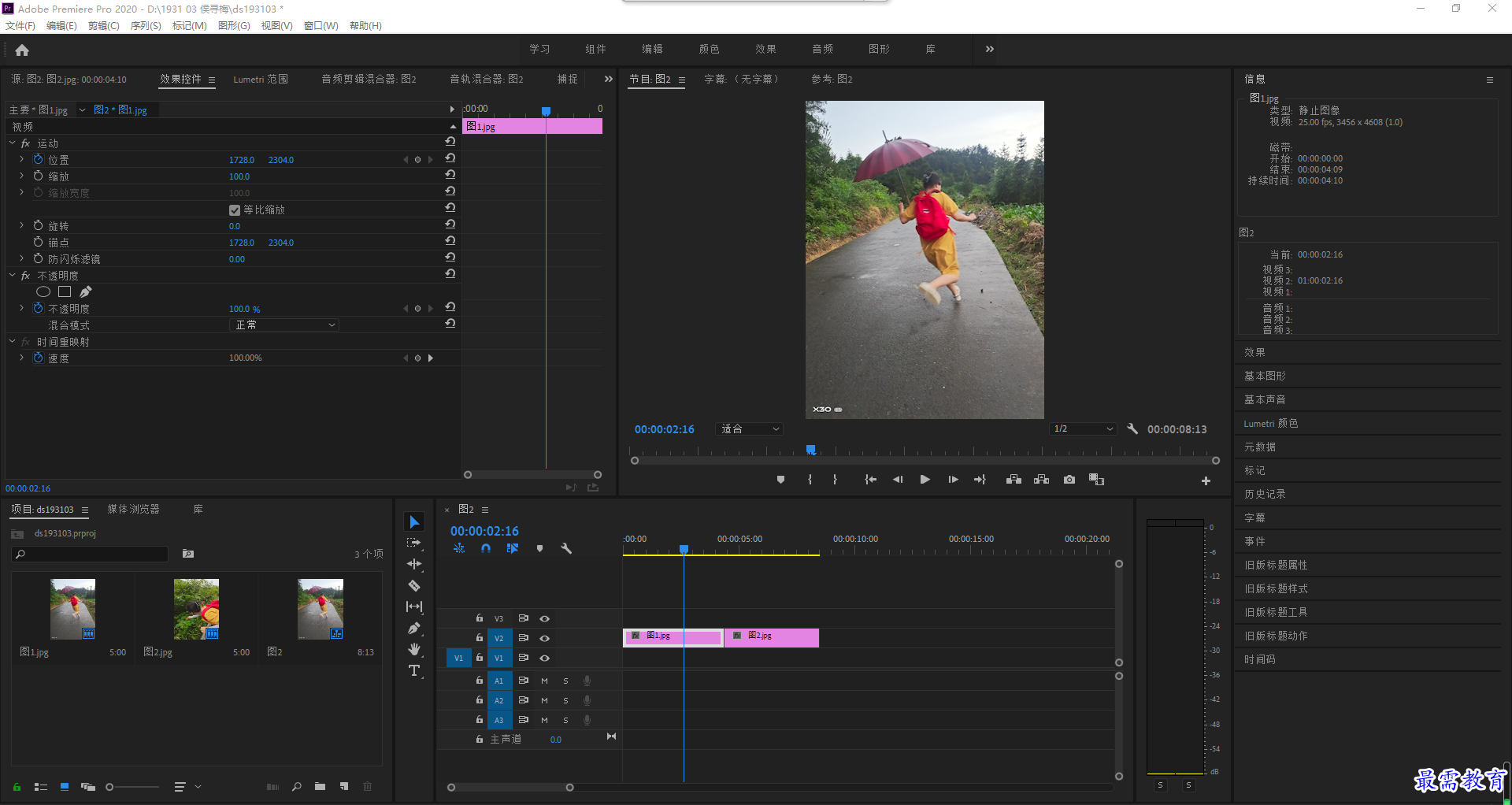
Task: Click the Extract button
Action: coord(1041,480)
